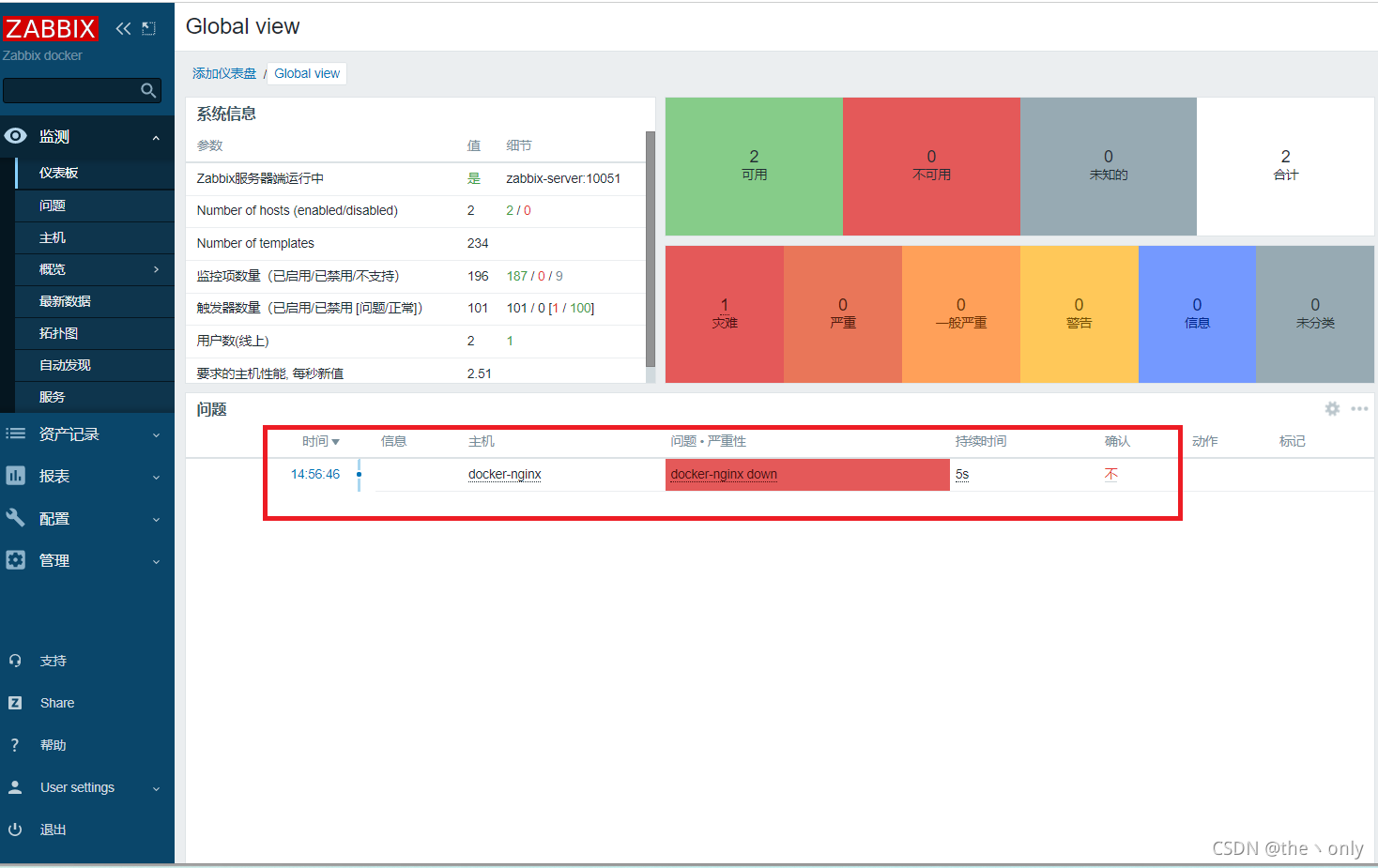Screen dimensions: 1378x868
Task: Click the 警告 severity tile
Action: pos(1079,314)
